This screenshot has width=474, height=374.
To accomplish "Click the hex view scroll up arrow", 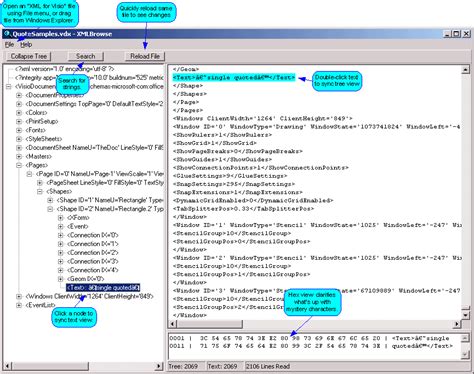I will click(x=465, y=338).
